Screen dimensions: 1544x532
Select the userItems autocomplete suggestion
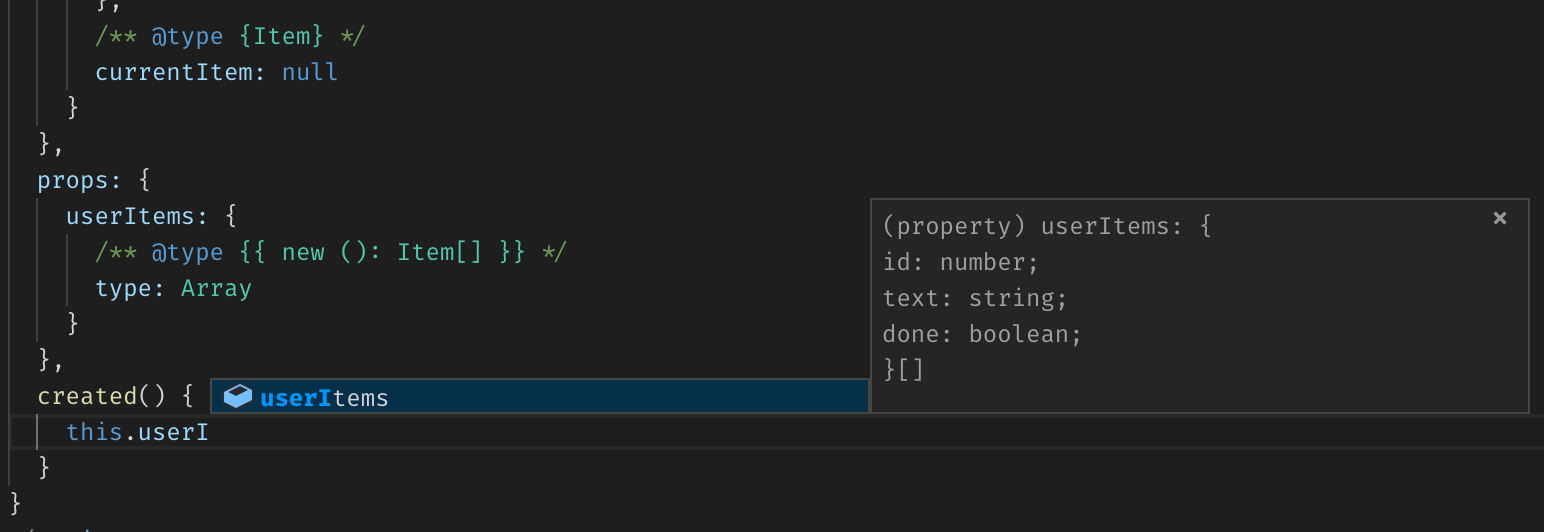(324, 398)
